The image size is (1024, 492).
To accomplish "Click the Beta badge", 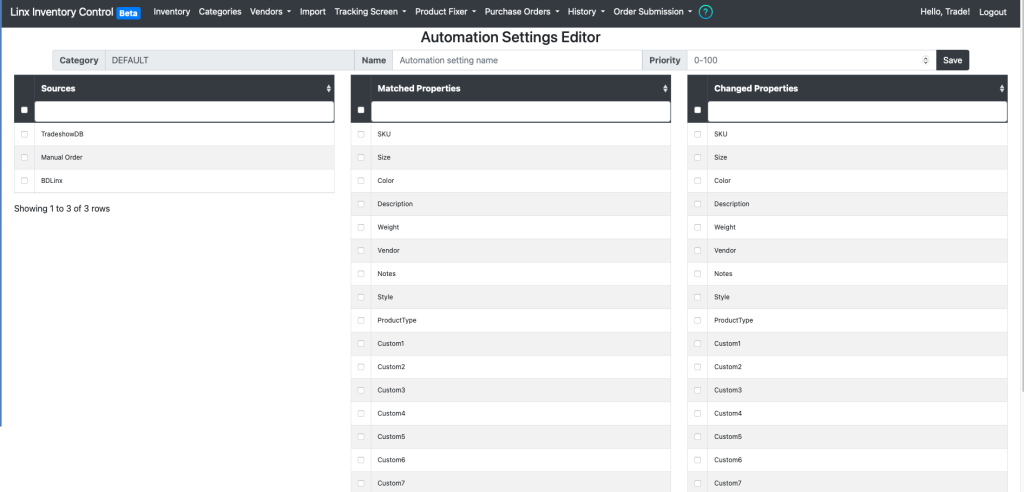I will (129, 12).
